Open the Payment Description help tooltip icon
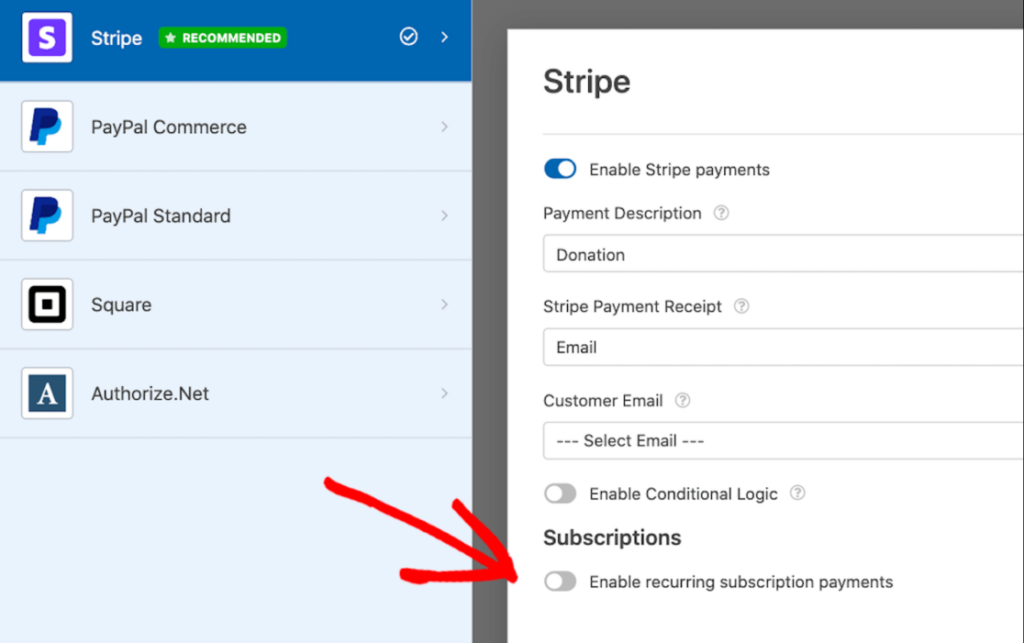 pyautogui.click(x=724, y=213)
